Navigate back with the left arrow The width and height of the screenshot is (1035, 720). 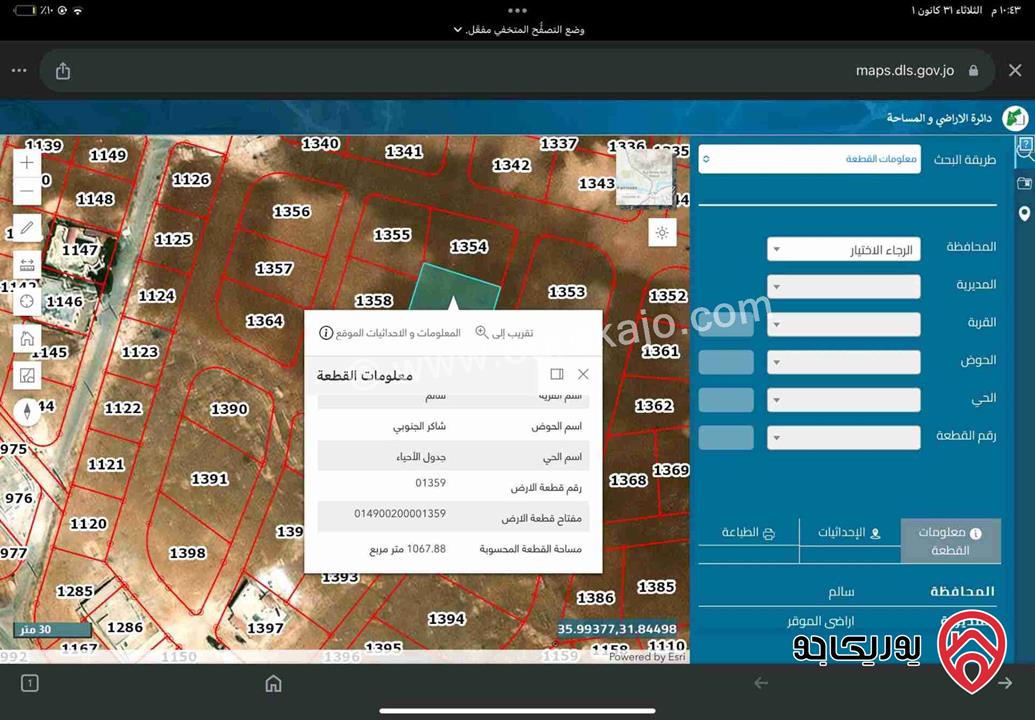(x=761, y=683)
